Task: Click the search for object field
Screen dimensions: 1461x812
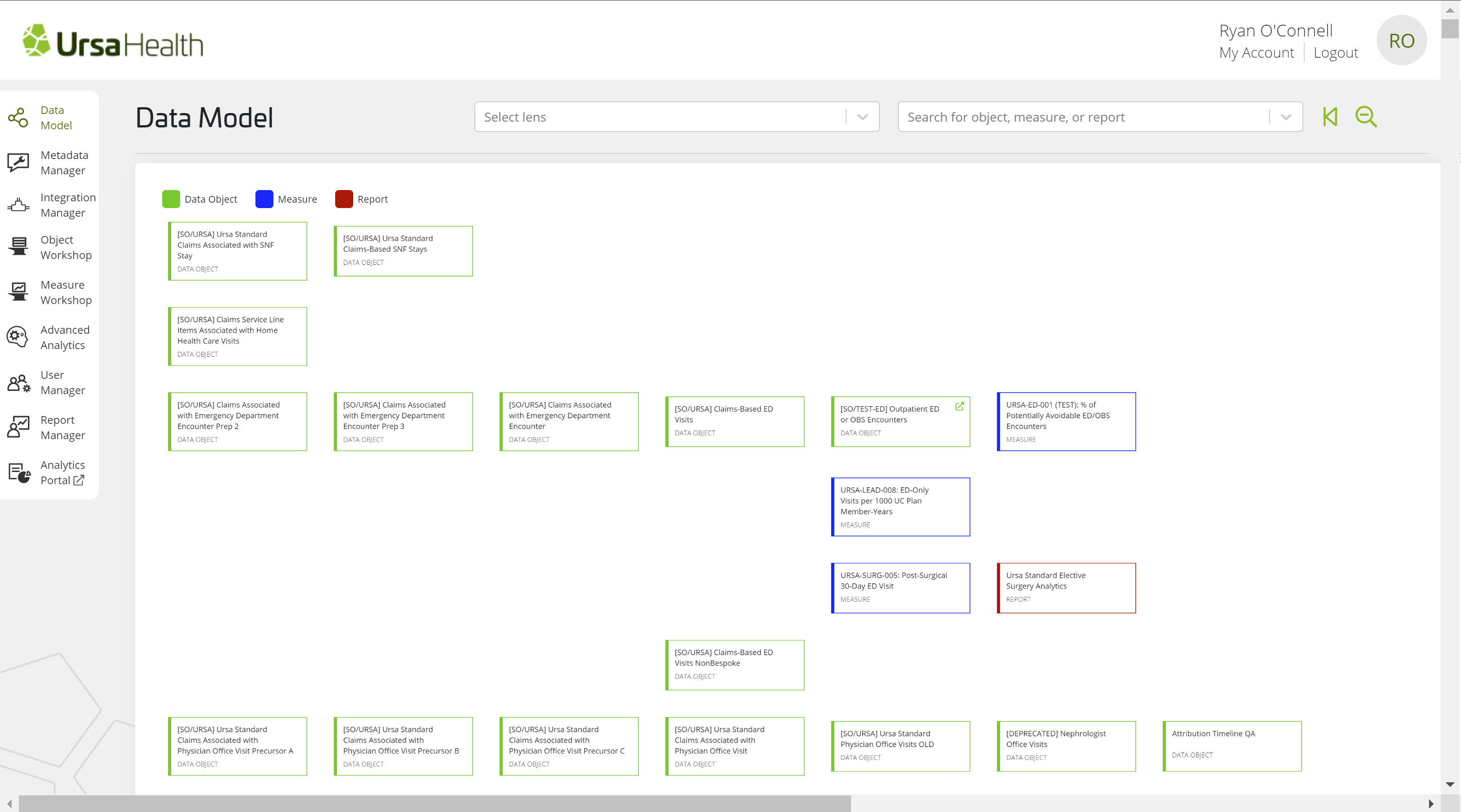Action: (1100, 117)
